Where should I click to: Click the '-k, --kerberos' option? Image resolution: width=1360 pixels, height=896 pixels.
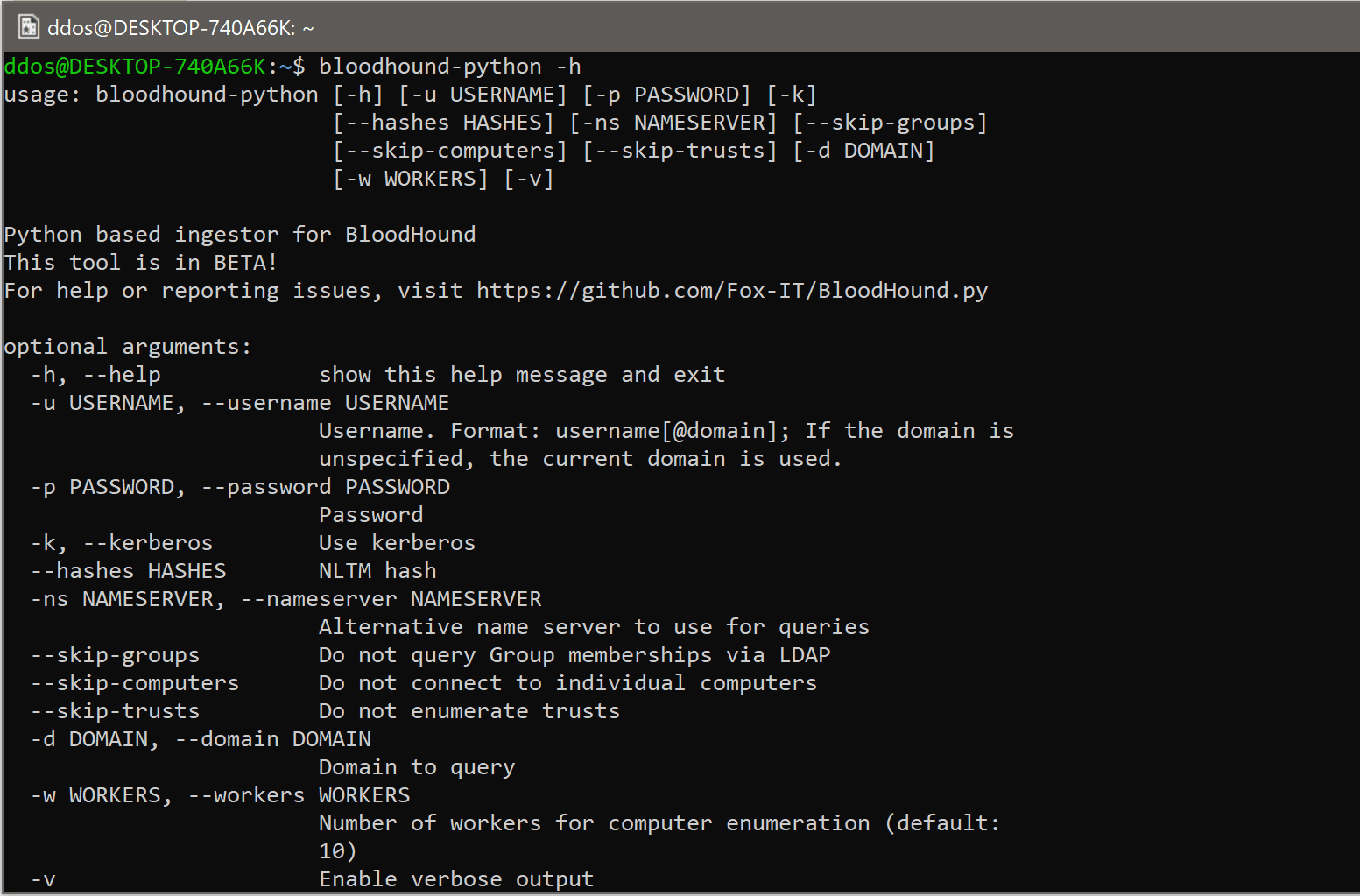coord(122,543)
